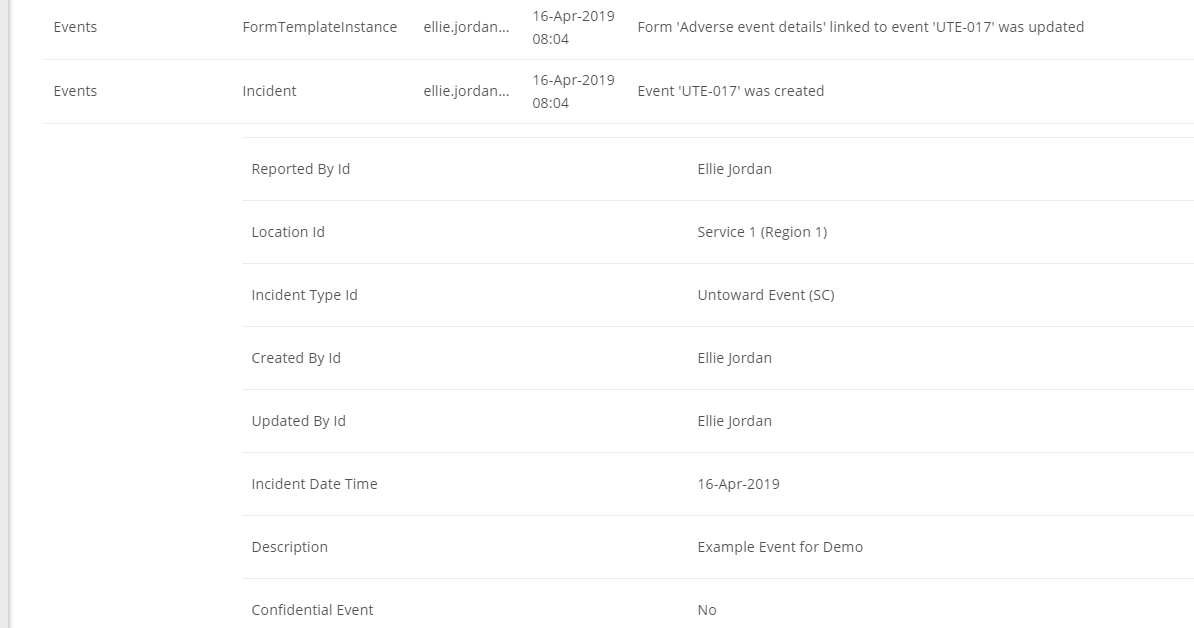The width and height of the screenshot is (1194, 628).
Task: Click the Incident Type Id label
Action: point(305,295)
